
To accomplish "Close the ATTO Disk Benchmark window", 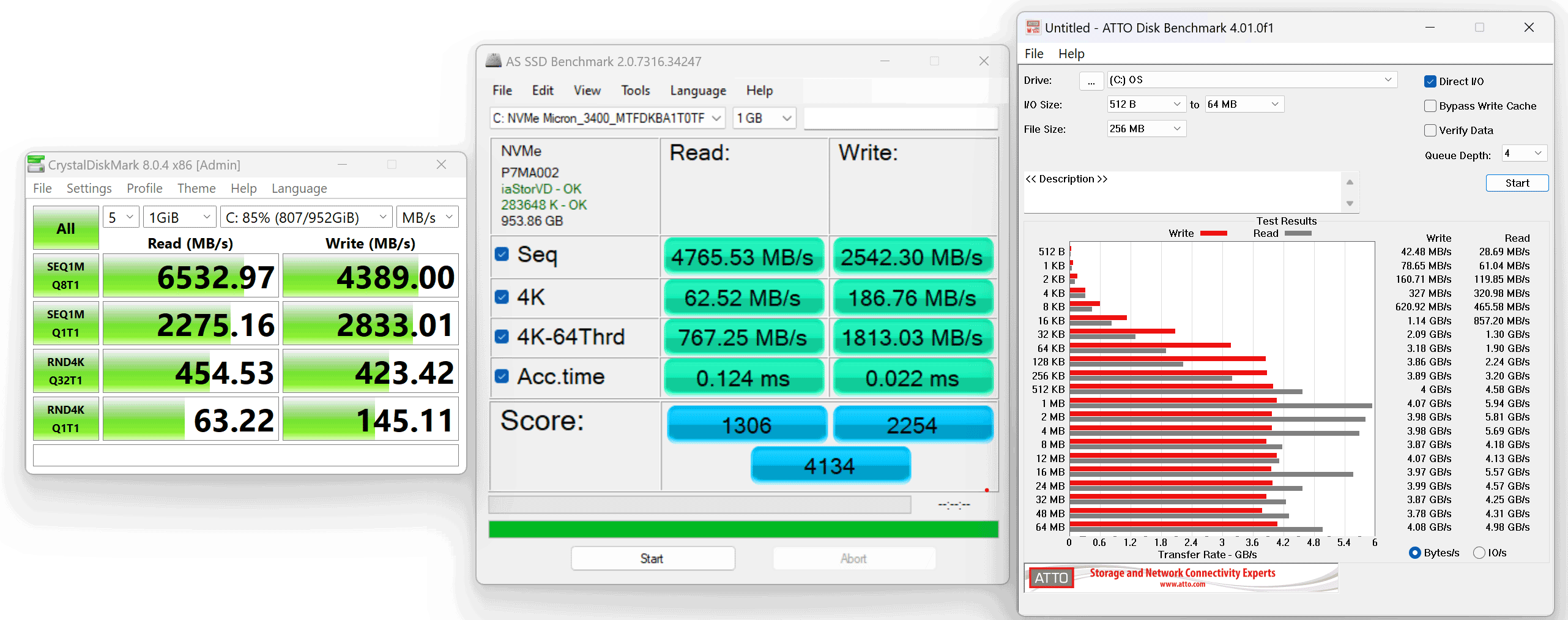I will [1528, 27].
